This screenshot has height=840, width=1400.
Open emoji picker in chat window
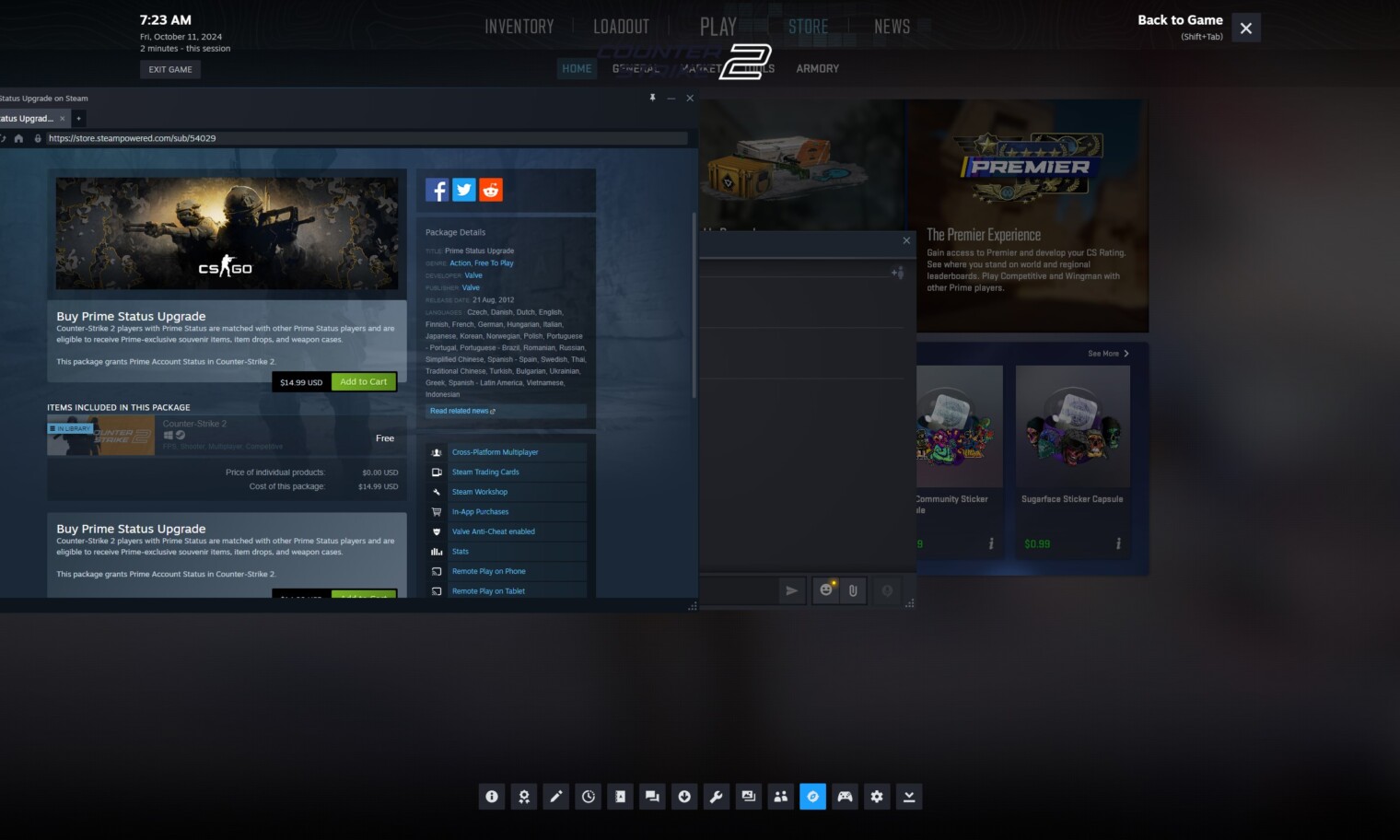pyautogui.click(x=826, y=590)
